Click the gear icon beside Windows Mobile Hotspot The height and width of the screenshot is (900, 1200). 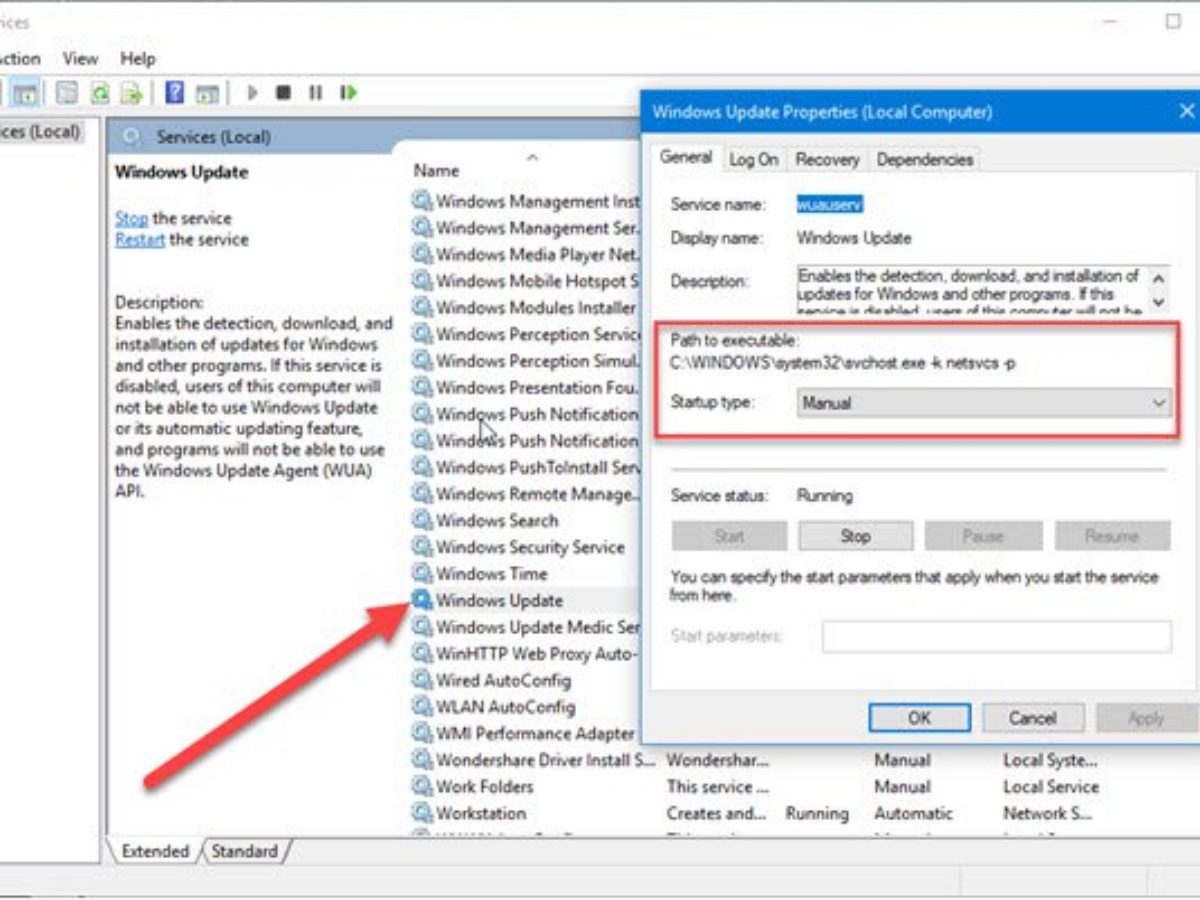point(422,281)
